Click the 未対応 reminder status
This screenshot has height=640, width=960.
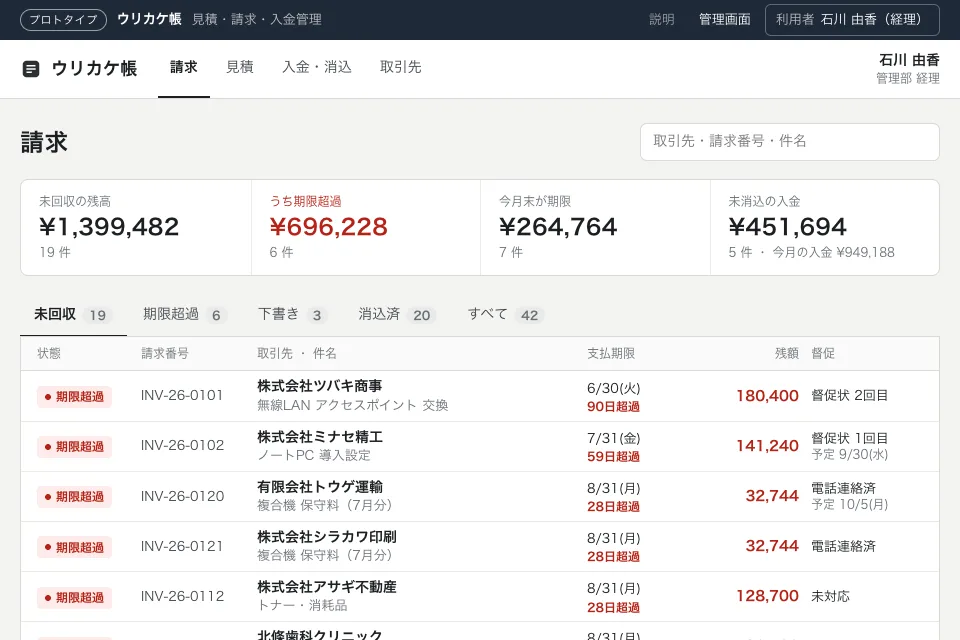coord(830,597)
